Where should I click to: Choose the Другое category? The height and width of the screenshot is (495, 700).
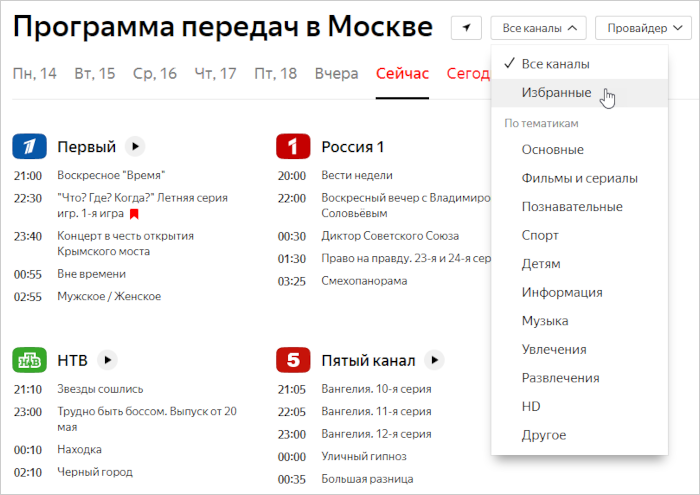(x=579, y=435)
